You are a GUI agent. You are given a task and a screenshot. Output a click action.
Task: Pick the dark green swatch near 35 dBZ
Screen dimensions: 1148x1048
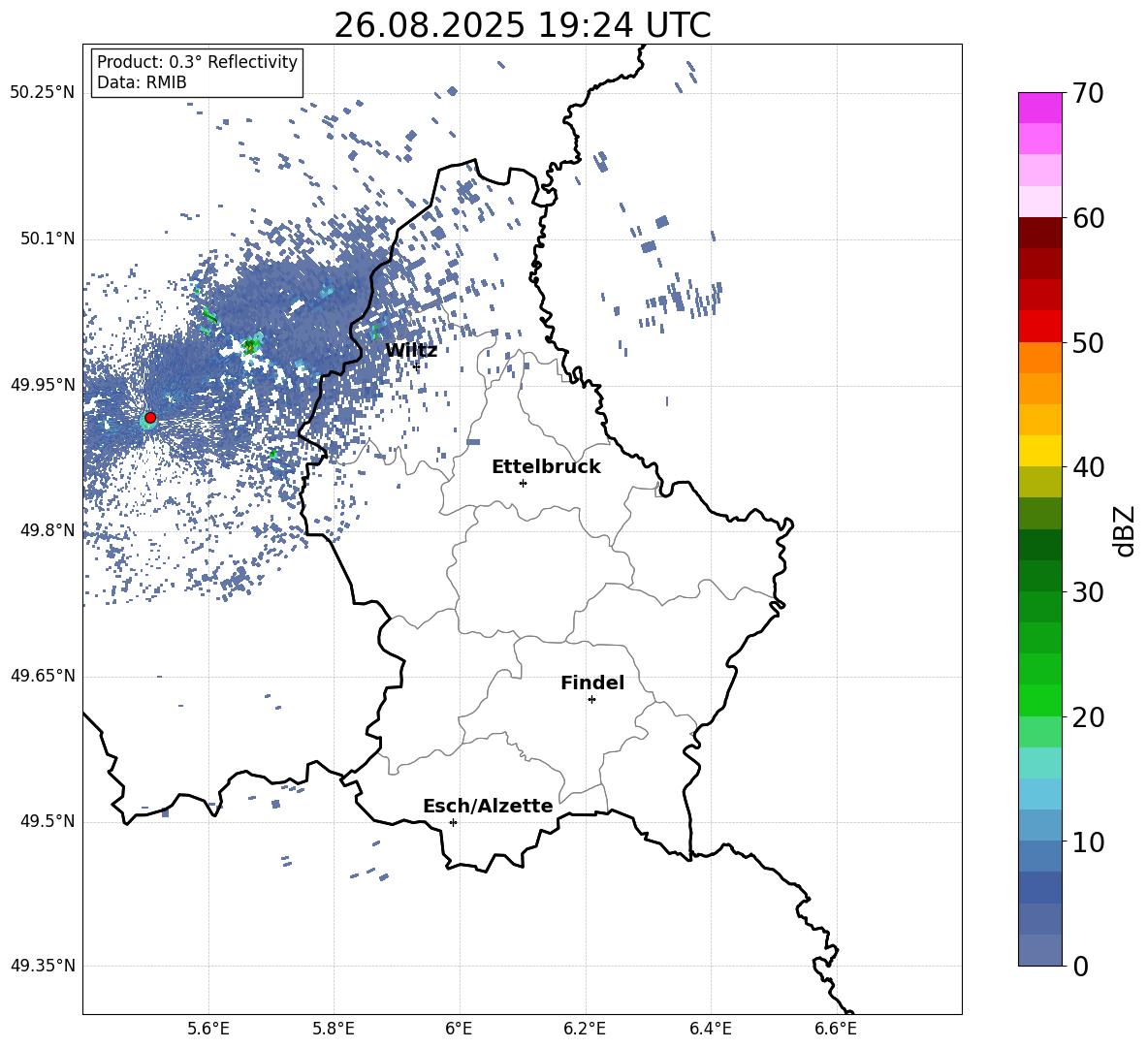[x=1039, y=545]
